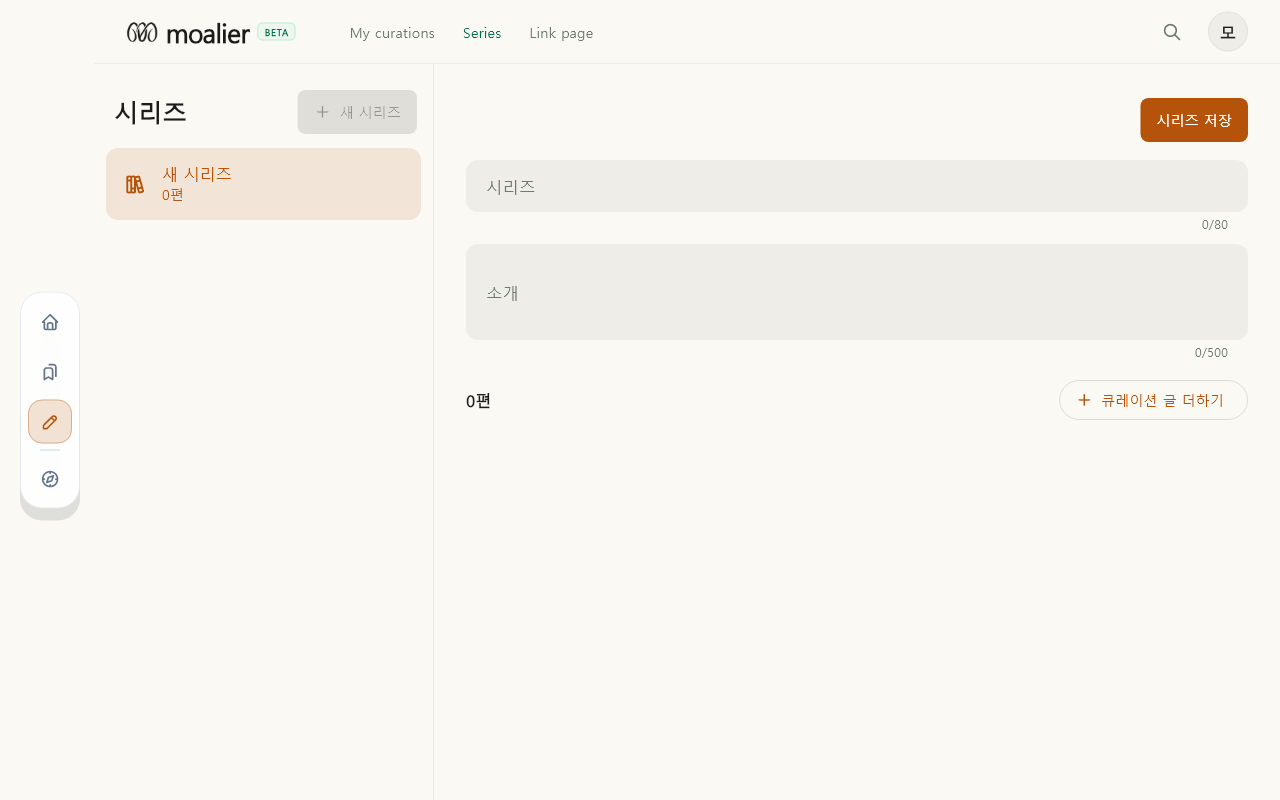Click the plus icon in 큐레이션 글 더하기
The image size is (1280, 800).
click(1084, 400)
